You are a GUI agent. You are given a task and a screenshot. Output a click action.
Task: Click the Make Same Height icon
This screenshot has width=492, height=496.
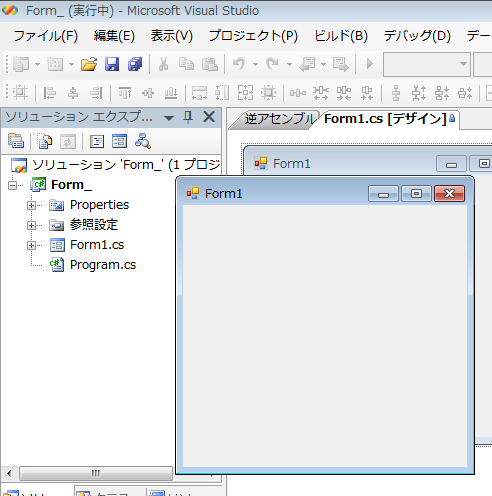[x=222, y=93]
